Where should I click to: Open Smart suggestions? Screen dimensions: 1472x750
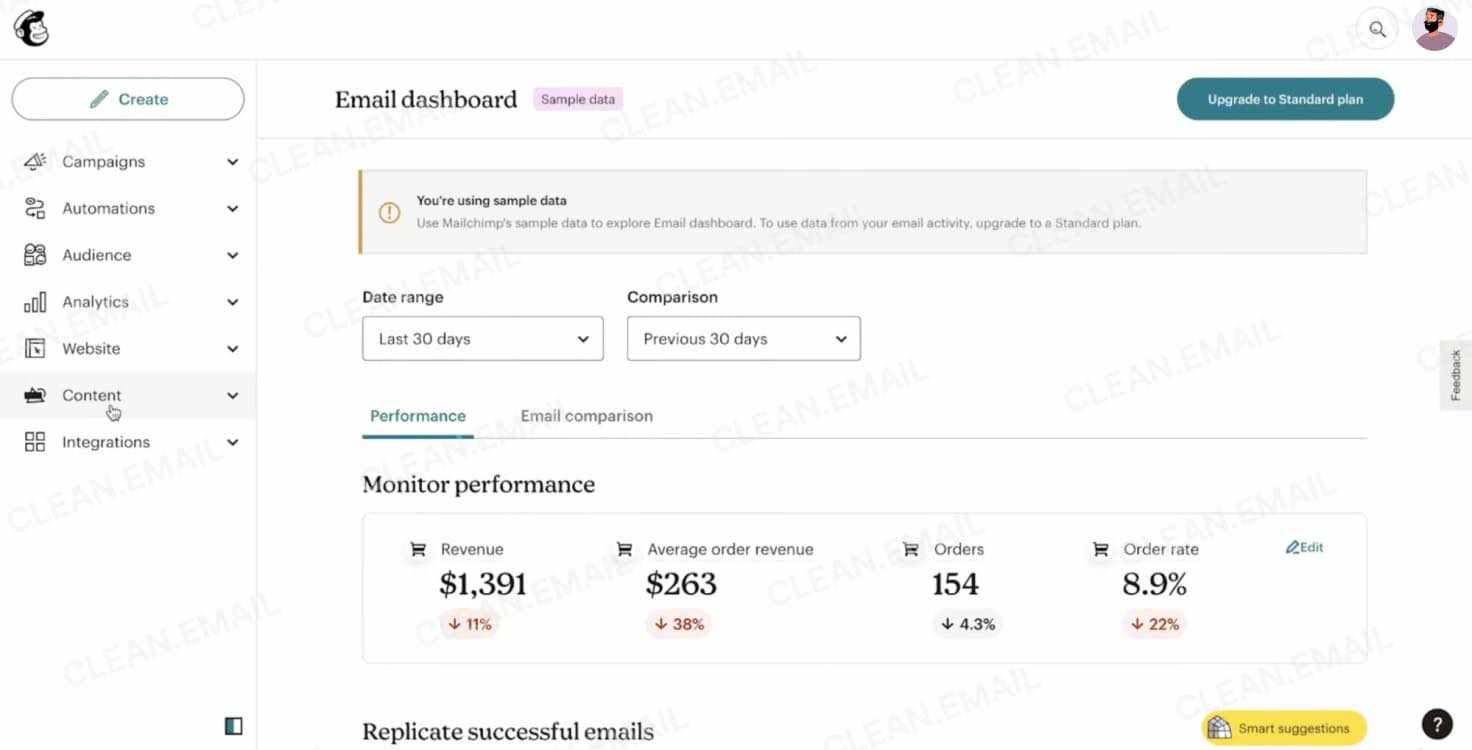[1283, 728]
